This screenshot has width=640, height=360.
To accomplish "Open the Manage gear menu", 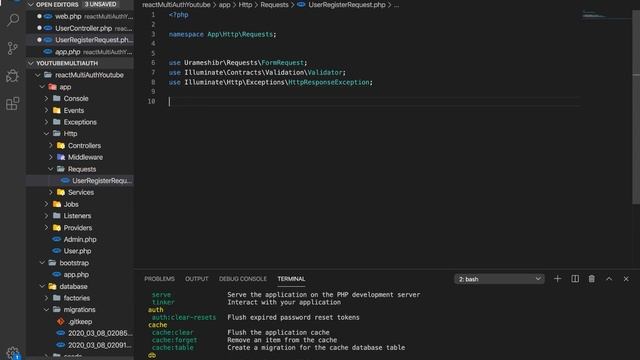I will [x=13, y=353].
